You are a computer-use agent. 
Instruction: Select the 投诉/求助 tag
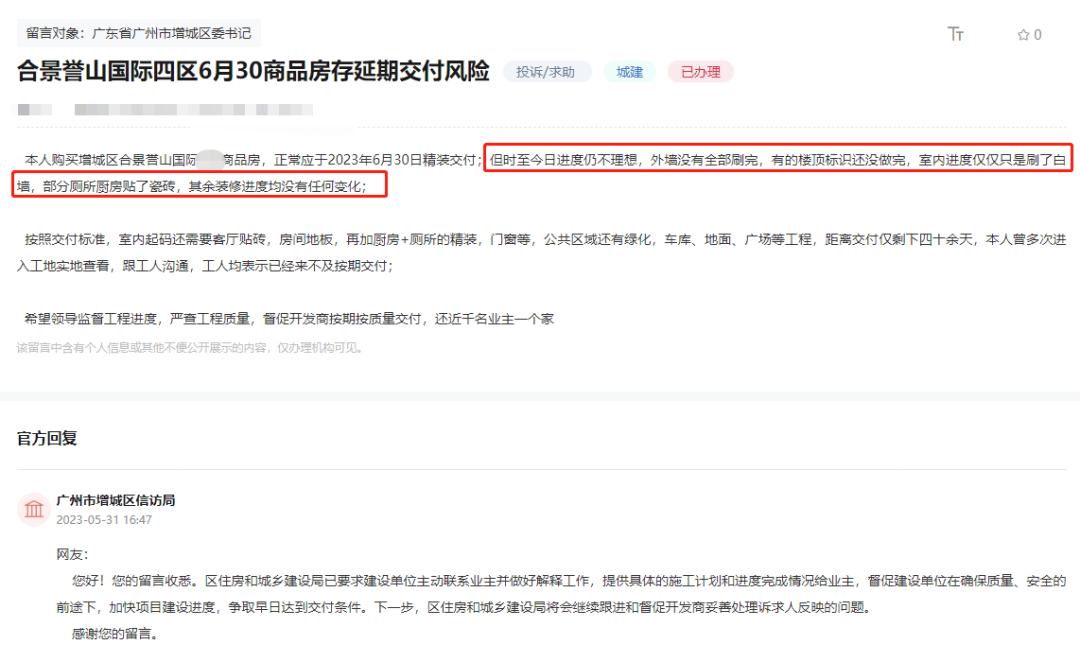(x=547, y=71)
